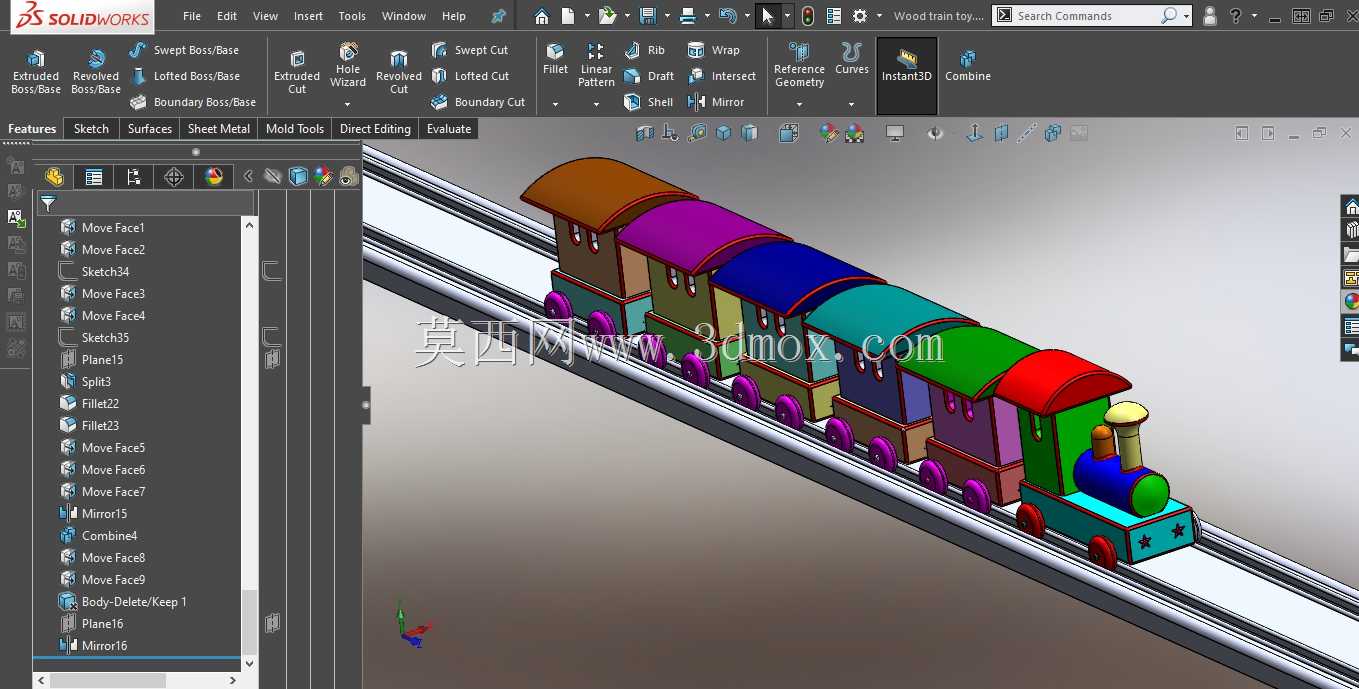Open the File menu
The image size is (1359, 689).
[x=192, y=16]
